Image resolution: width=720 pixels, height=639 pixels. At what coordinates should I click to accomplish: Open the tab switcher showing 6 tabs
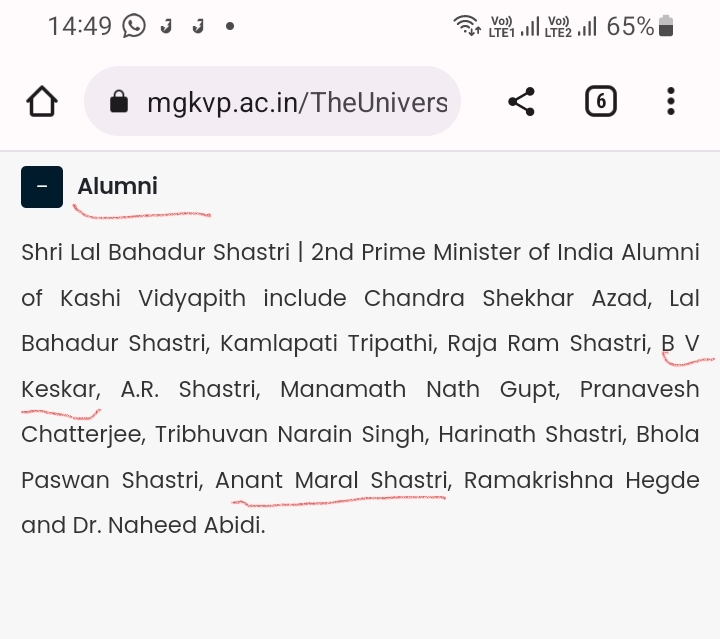600,101
